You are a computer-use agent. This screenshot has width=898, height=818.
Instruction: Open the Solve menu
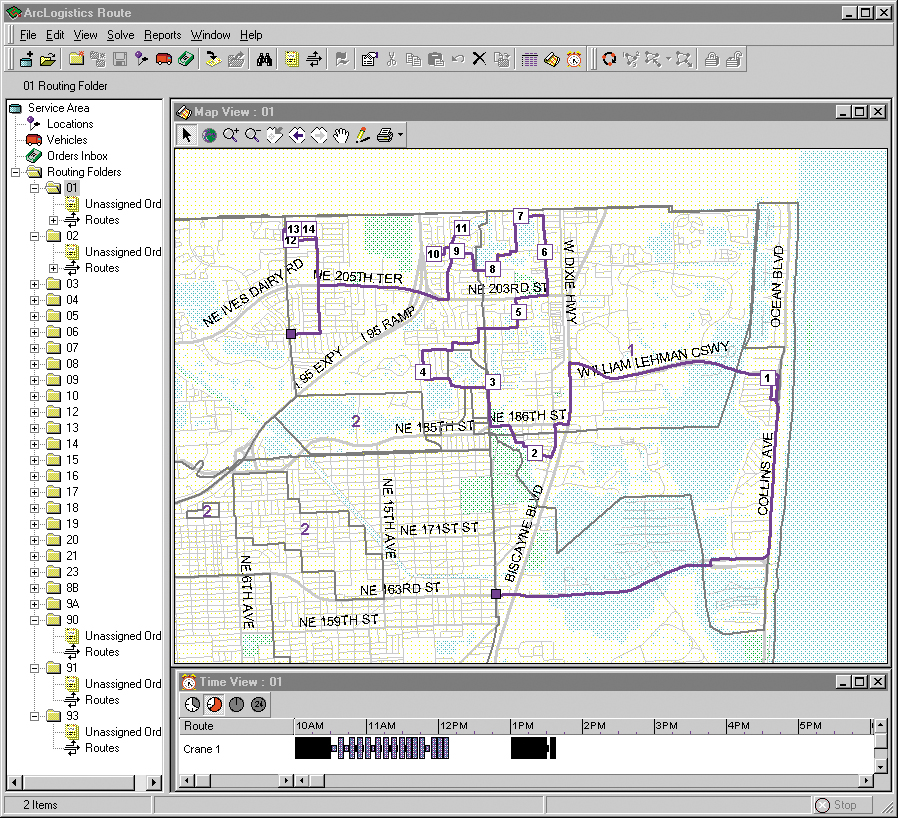[120, 35]
